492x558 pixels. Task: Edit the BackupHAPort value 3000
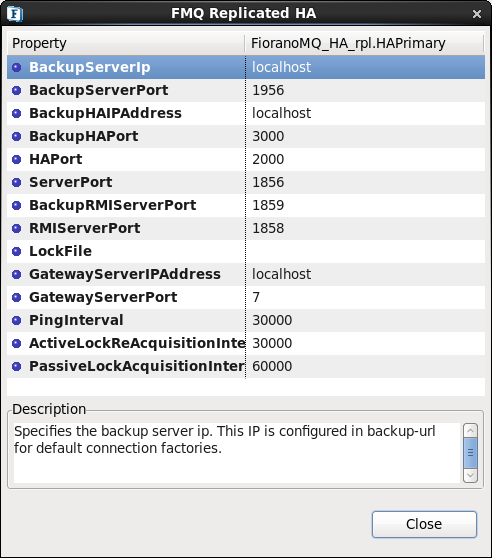click(365, 136)
